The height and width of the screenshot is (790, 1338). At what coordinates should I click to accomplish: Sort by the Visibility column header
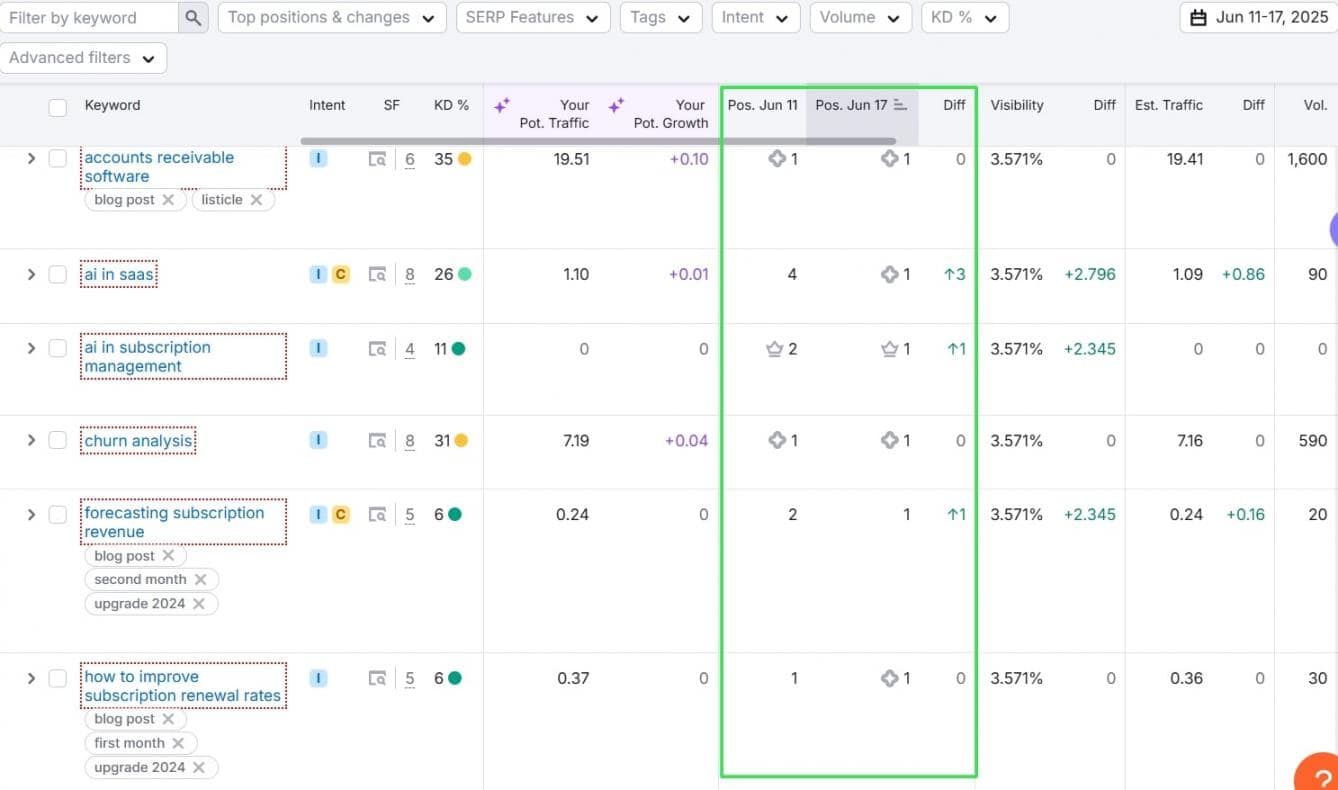pos(1016,105)
